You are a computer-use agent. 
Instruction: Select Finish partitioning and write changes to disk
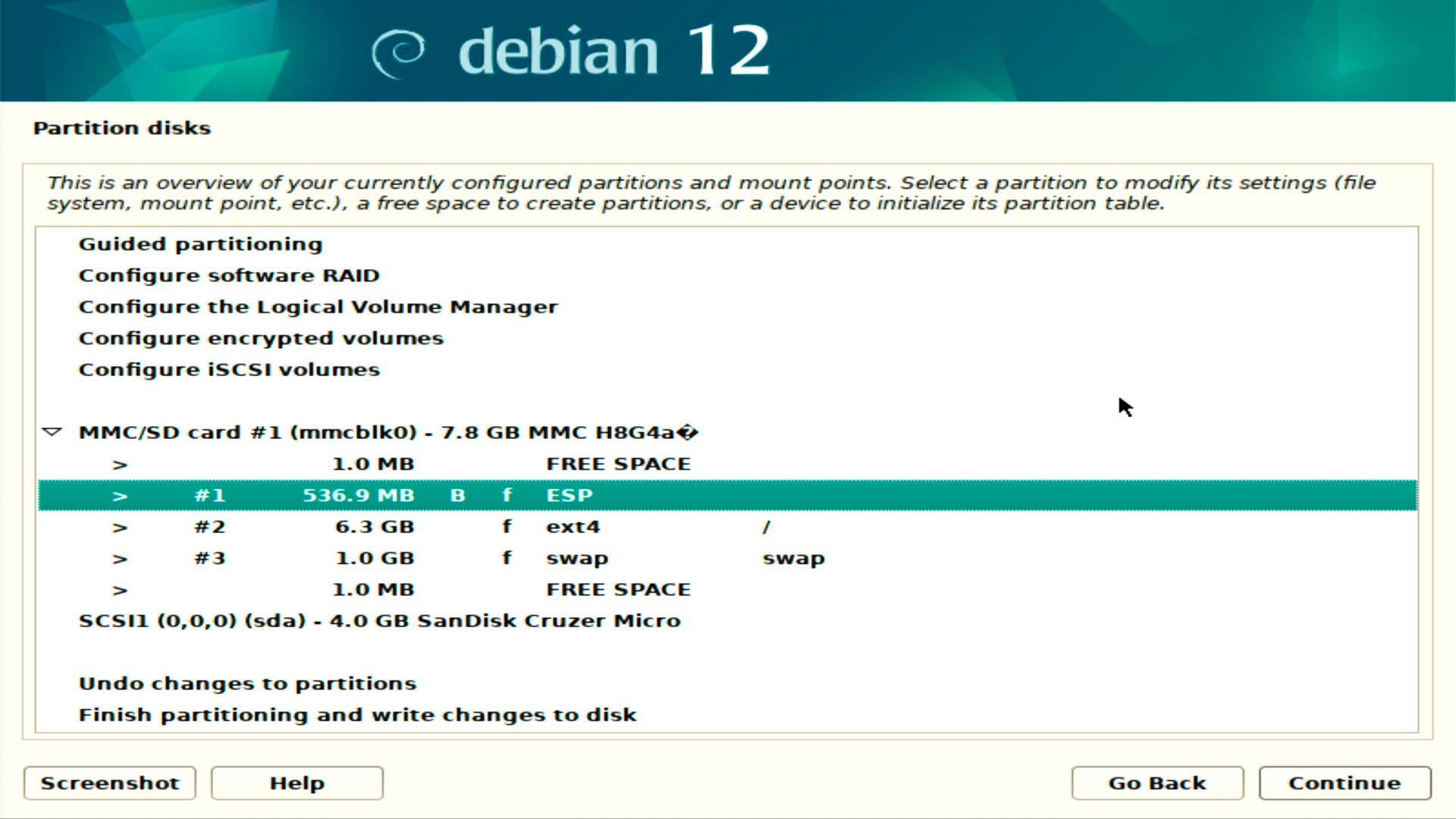point(357,715)
